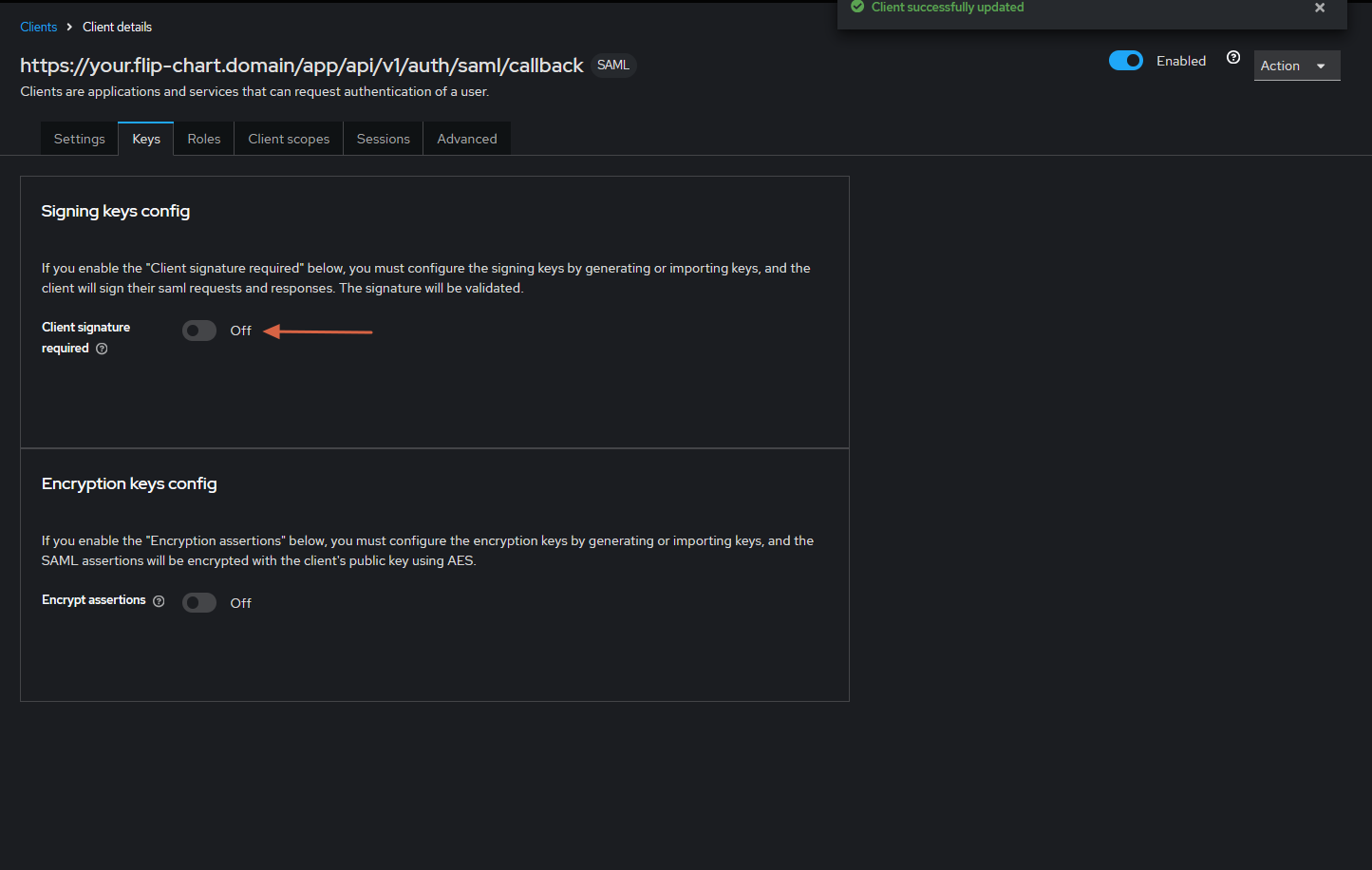Click the Encrypt assertions label
The image size is (1372, 870).
[x=94, y=600]
